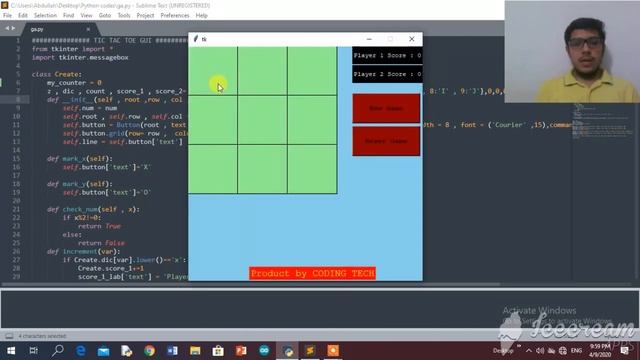Open the Tools menu
The height and width of the screenshot is (360, 640).
tap(124, 16)
